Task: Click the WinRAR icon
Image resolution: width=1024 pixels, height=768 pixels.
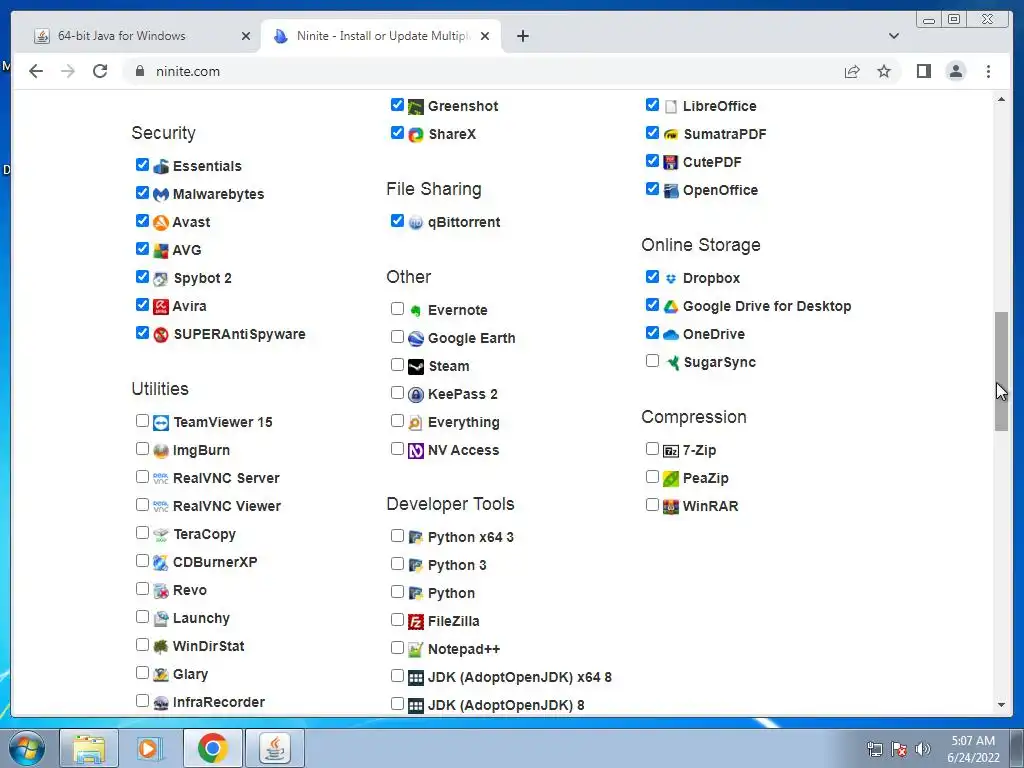Action: tap(671, 506)
